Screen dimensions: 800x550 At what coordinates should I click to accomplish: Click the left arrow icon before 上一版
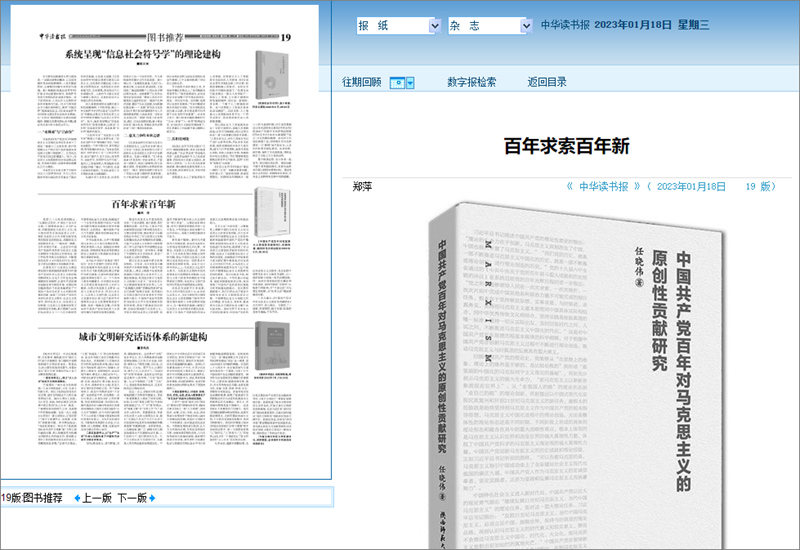coord(78,498)
